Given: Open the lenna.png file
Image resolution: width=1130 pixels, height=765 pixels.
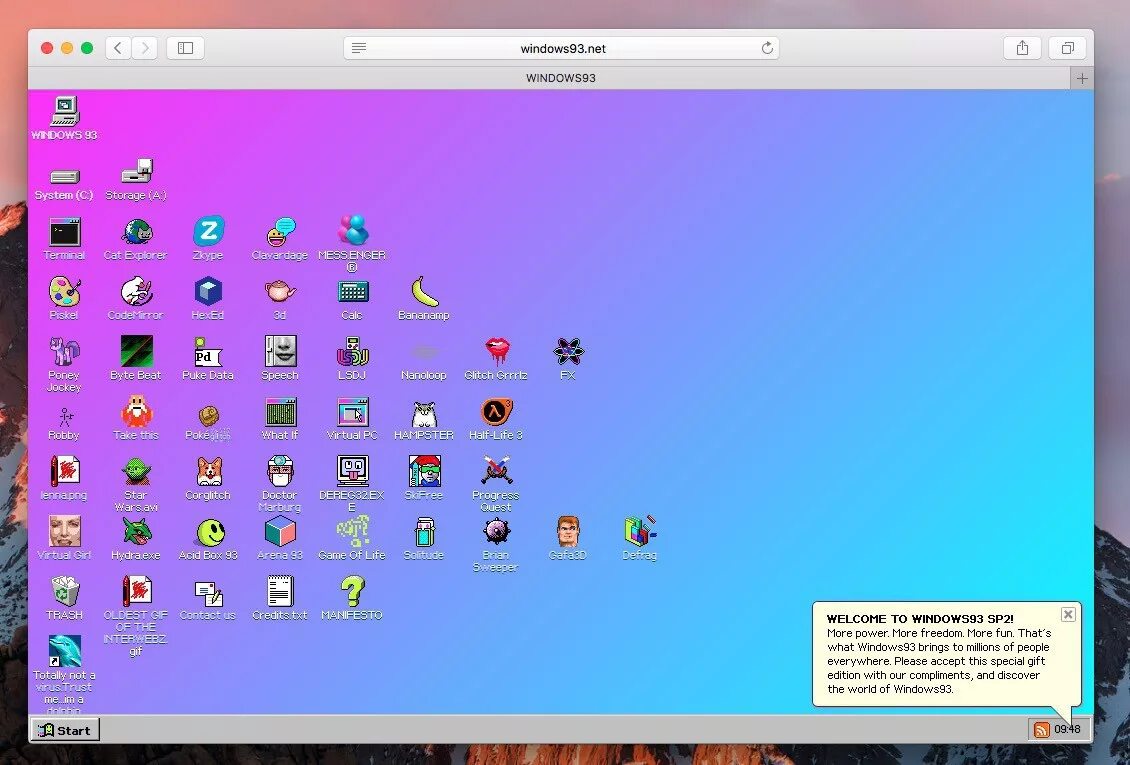Looking at the screenshot, I should tap(64, 471).
